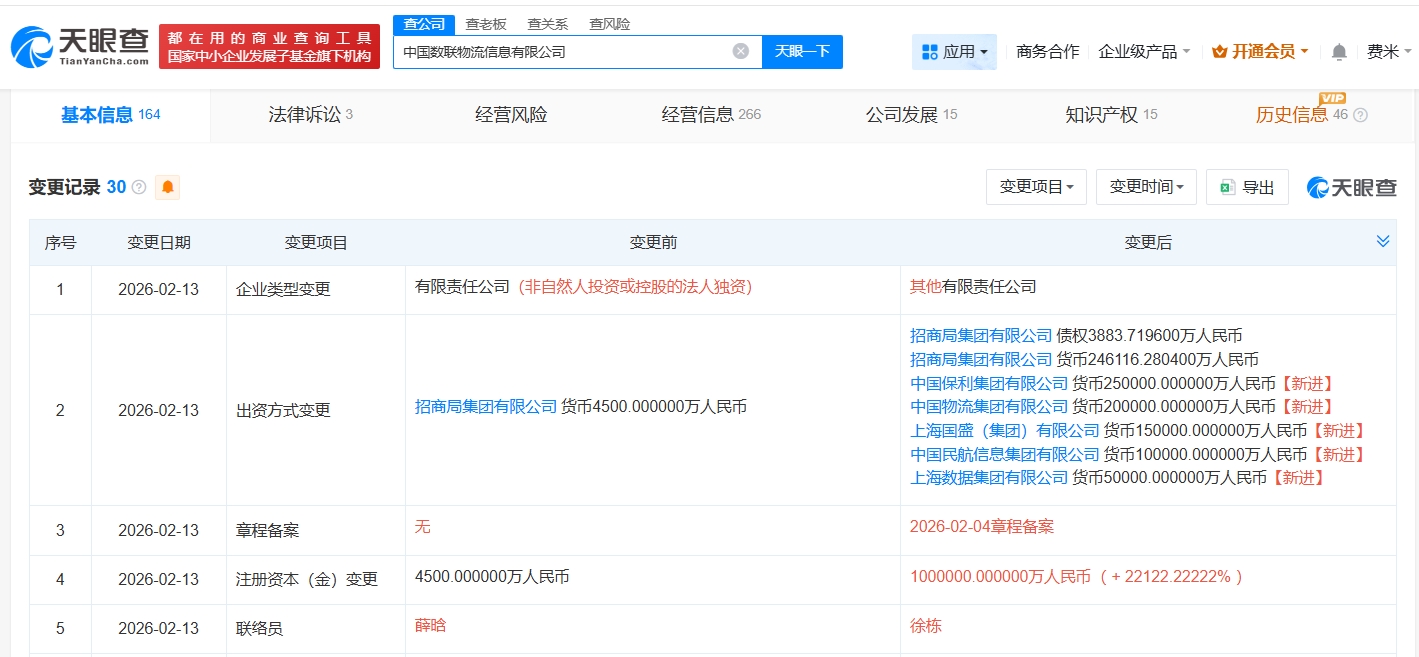The height and width of the screenshot is (657, 1419).
Task: Clear the search box with X icon
Action: [740, 51]
